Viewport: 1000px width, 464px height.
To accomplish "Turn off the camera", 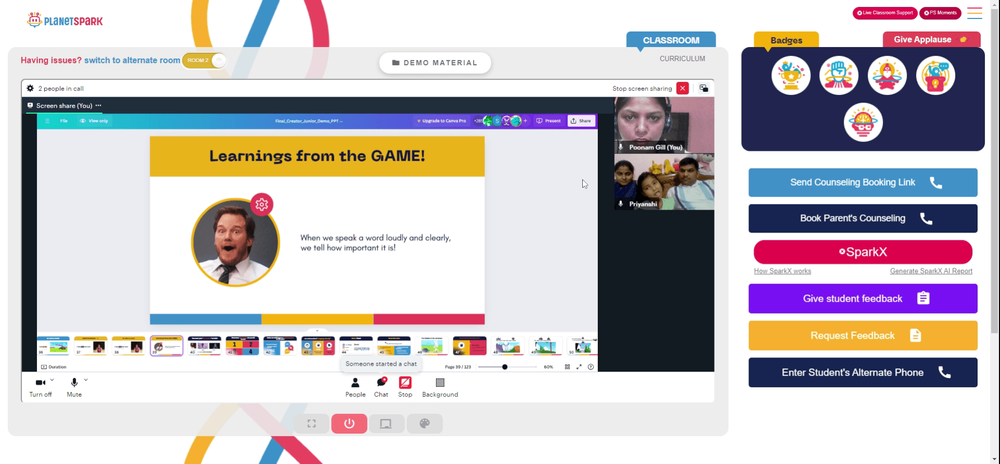I will (x=40, y=386).
